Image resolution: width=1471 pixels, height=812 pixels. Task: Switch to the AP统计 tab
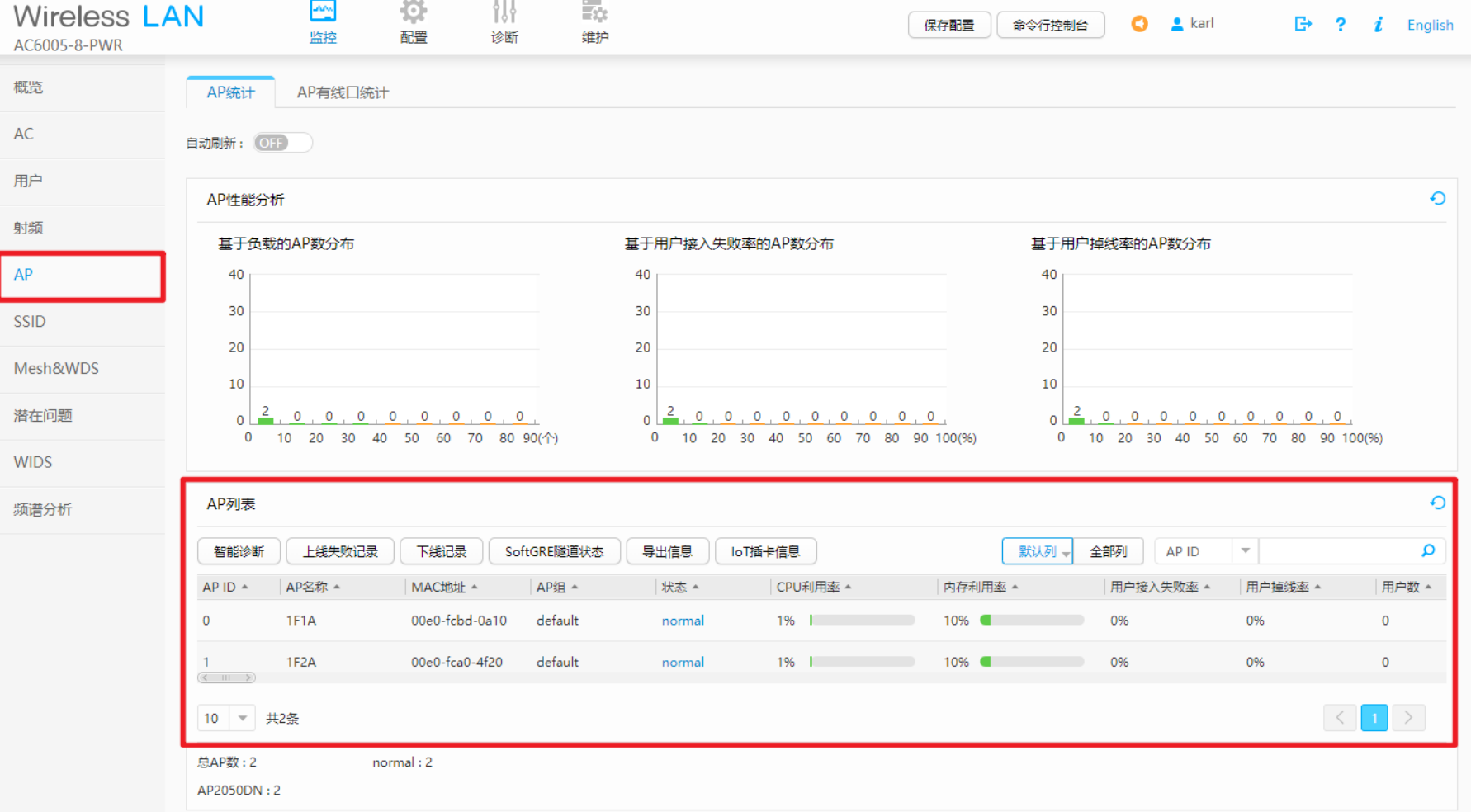230,92
